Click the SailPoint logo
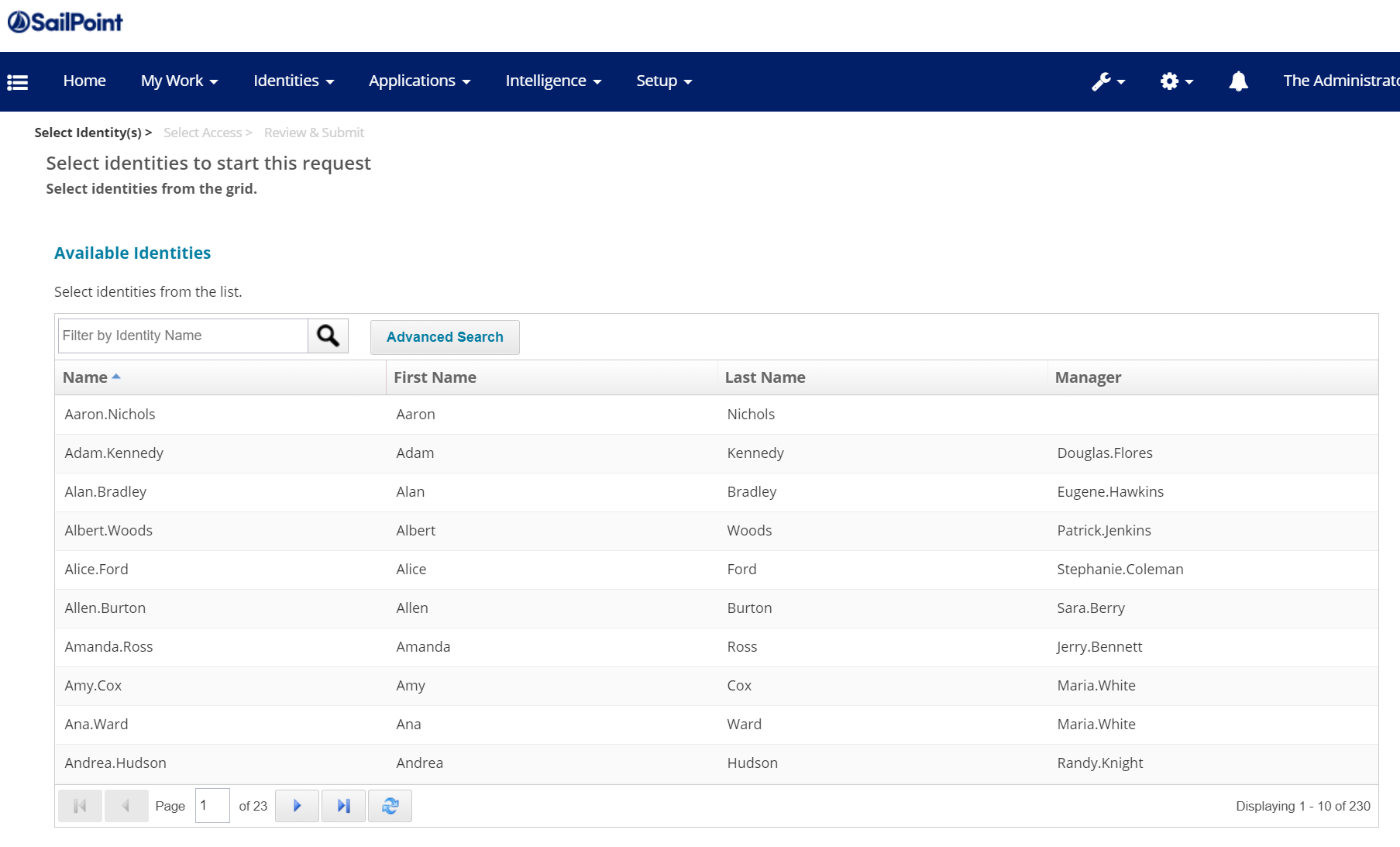The height and width of the screenshot is (847, 1400). (65, 22)
